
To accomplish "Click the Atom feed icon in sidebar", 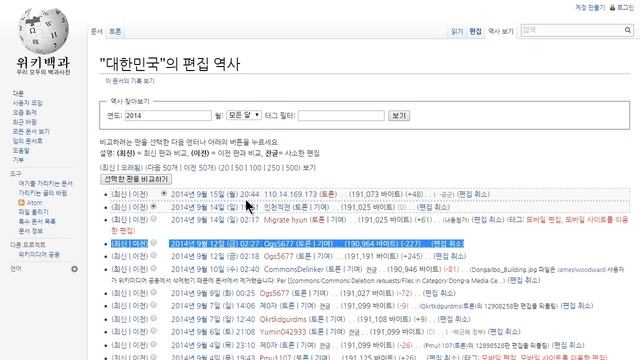I will [x=21, y=202].
